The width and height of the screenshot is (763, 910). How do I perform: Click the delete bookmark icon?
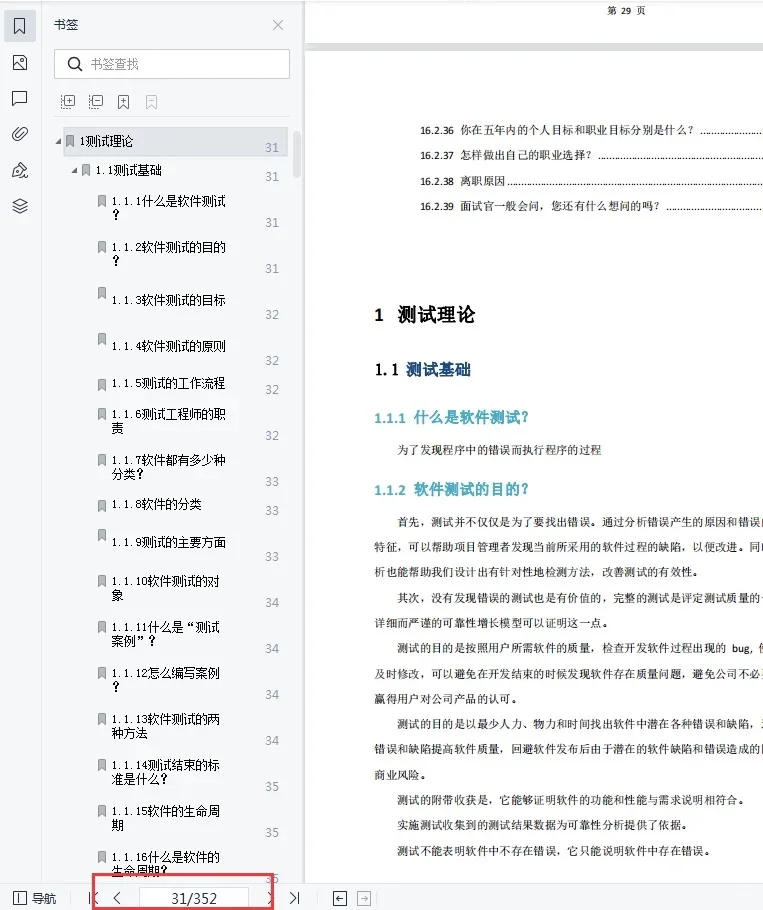coord(151,102)
